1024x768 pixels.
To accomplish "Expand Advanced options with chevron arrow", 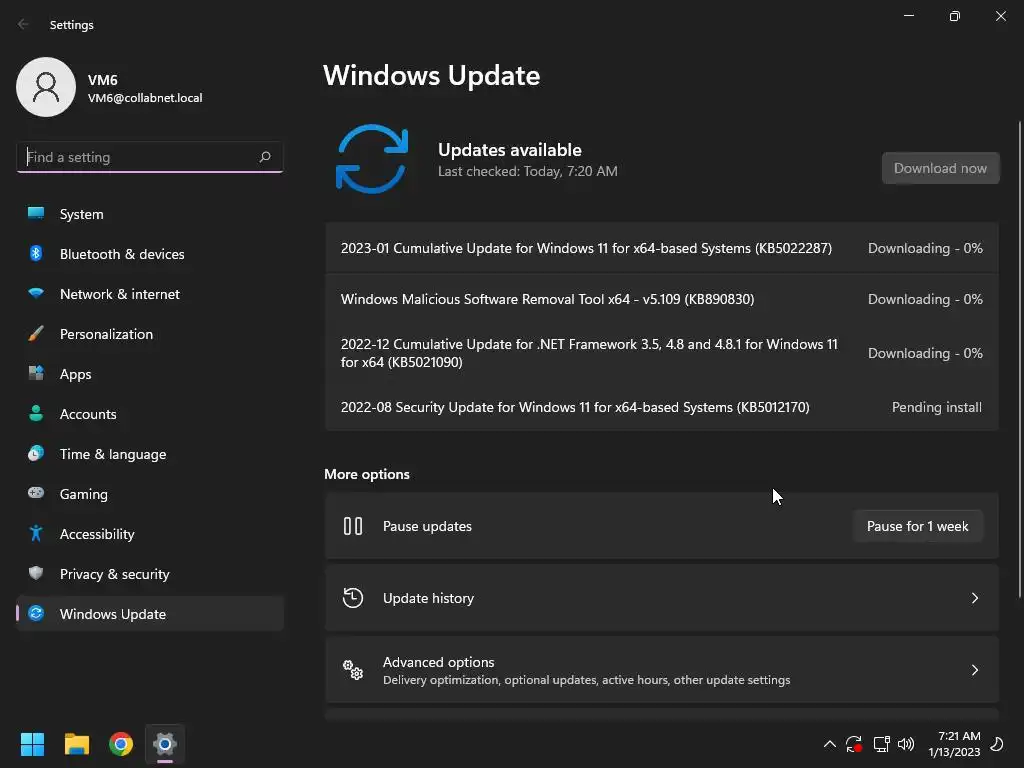I will pos(974,669).
